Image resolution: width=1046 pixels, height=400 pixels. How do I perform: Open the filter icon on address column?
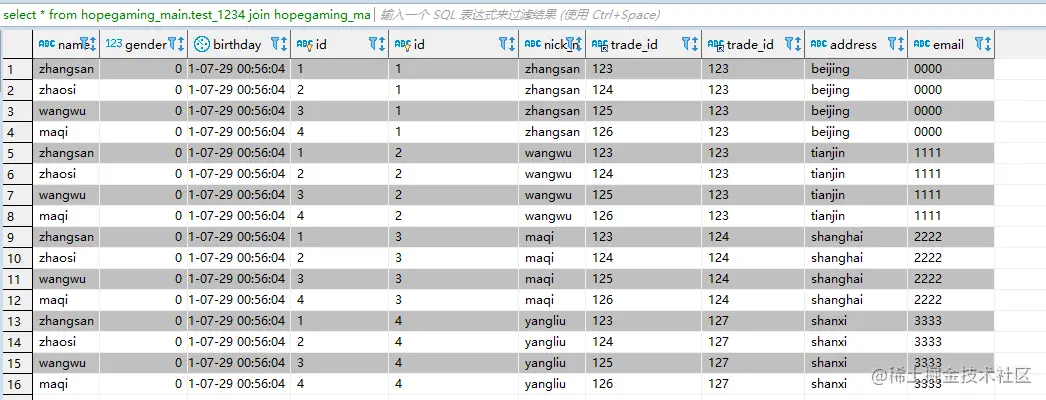tap(893, 45)
